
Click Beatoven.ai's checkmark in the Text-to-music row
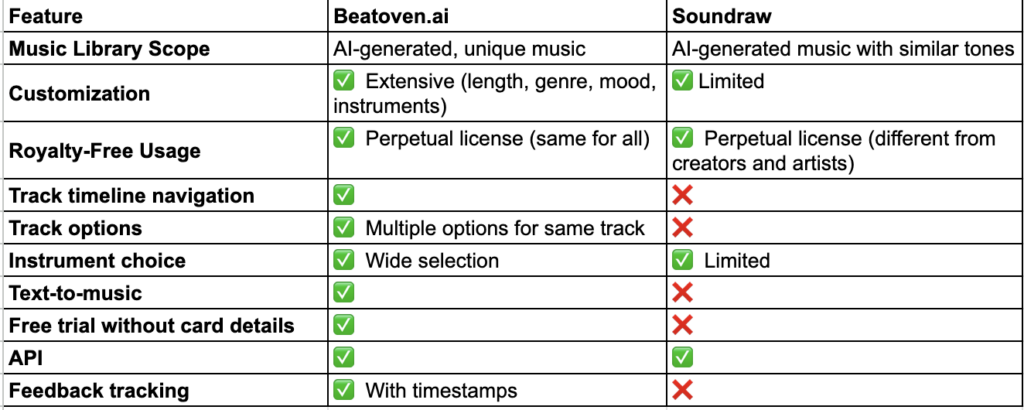click(x=344, y=293)
